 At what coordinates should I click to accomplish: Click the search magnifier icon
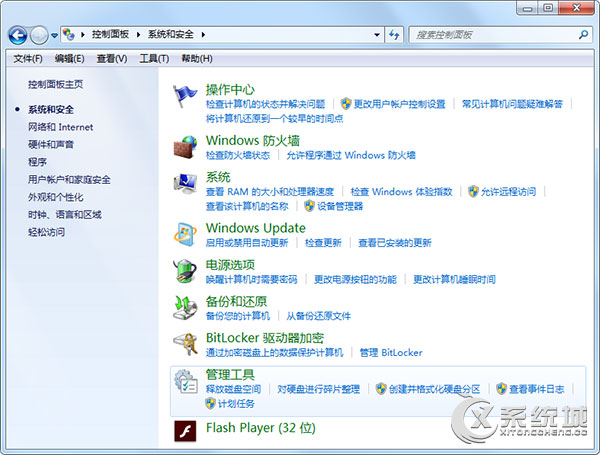click(x=583, y=35)
